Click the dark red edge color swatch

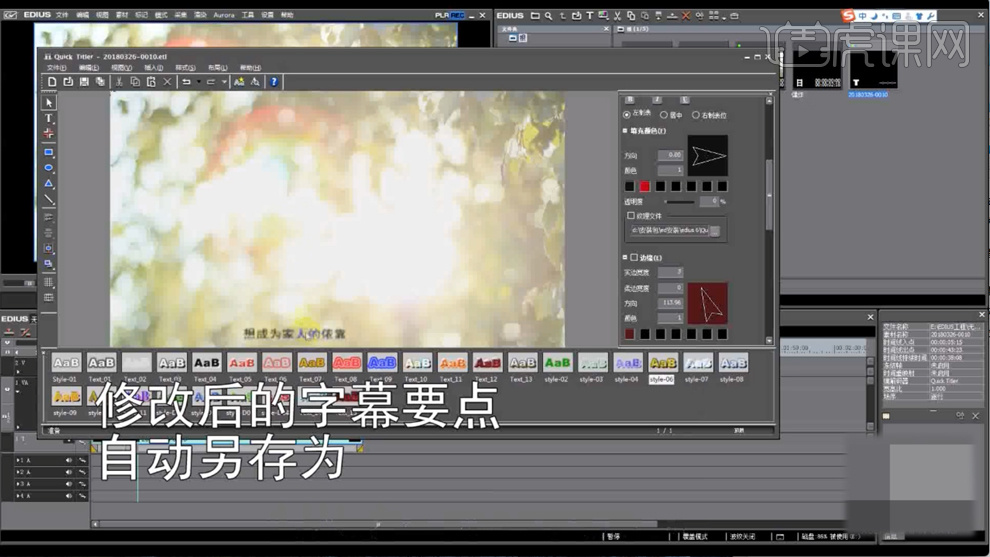click(x=629, y=333)
